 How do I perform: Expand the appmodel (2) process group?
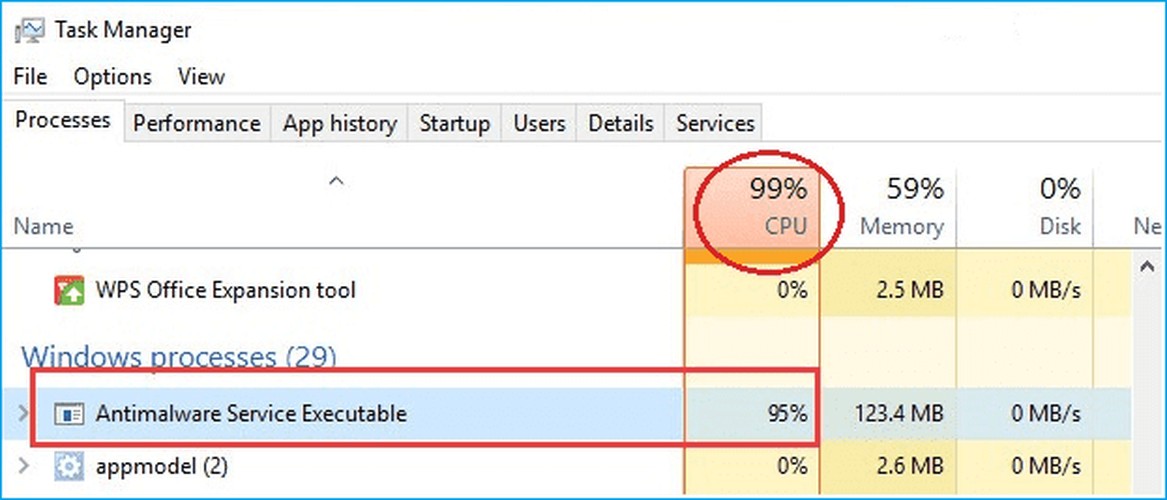click(x=24, y=467)
